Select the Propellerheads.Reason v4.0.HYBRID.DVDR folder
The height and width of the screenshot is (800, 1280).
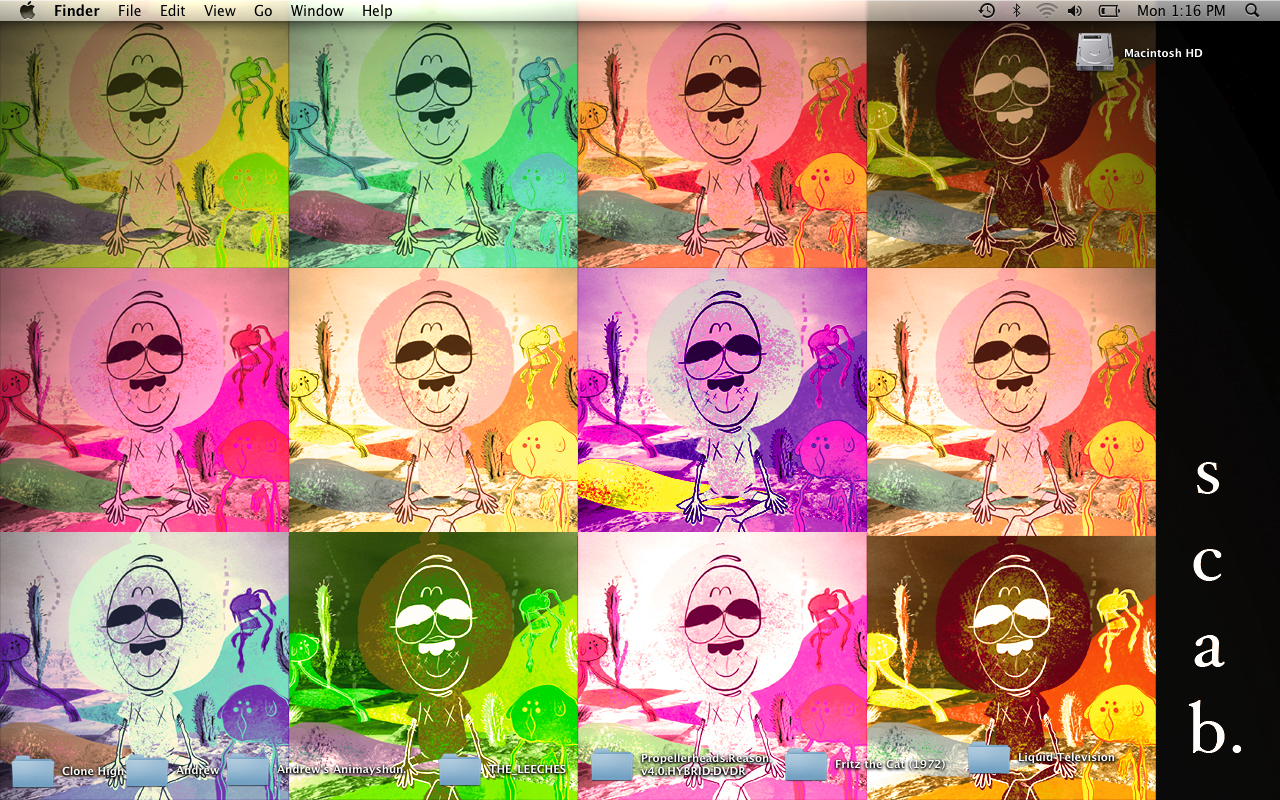coord(612,765)
